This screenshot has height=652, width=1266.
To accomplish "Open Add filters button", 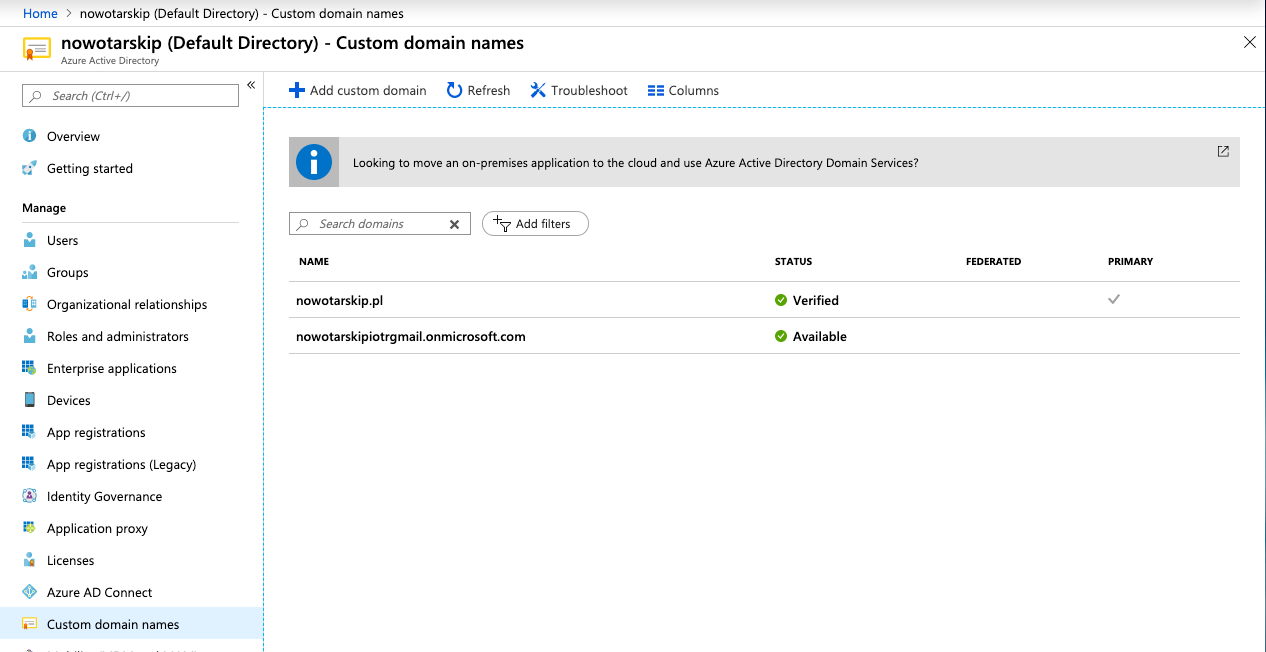I will point(535,224).
